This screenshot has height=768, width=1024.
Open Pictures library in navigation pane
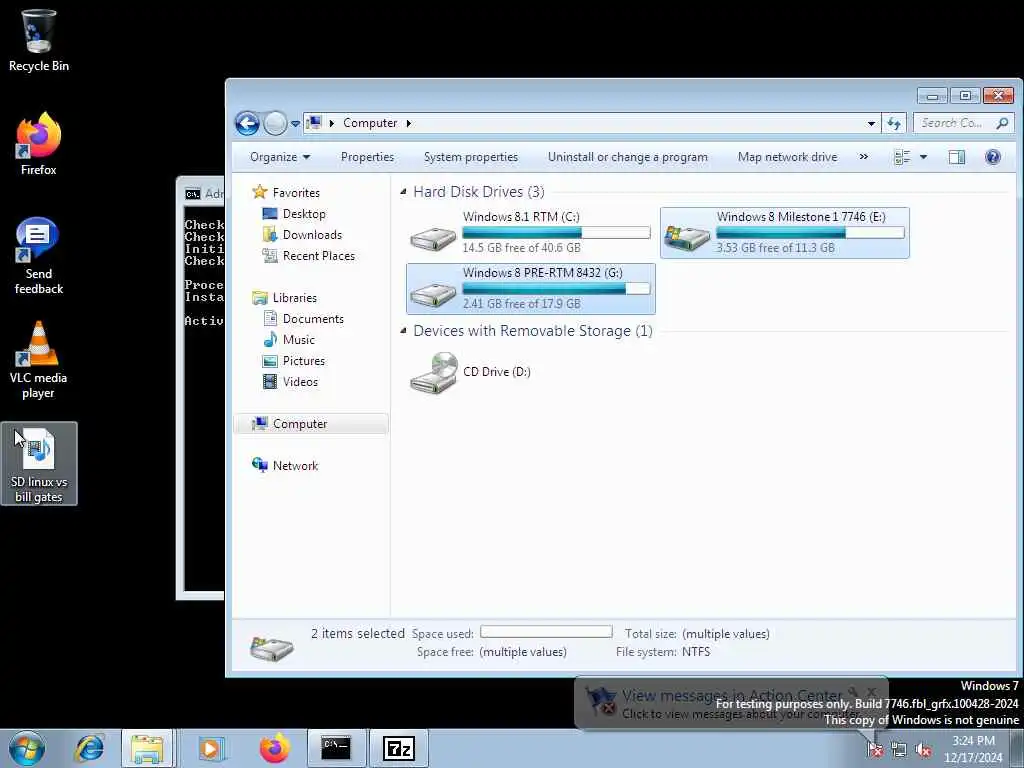pos(294,360)
